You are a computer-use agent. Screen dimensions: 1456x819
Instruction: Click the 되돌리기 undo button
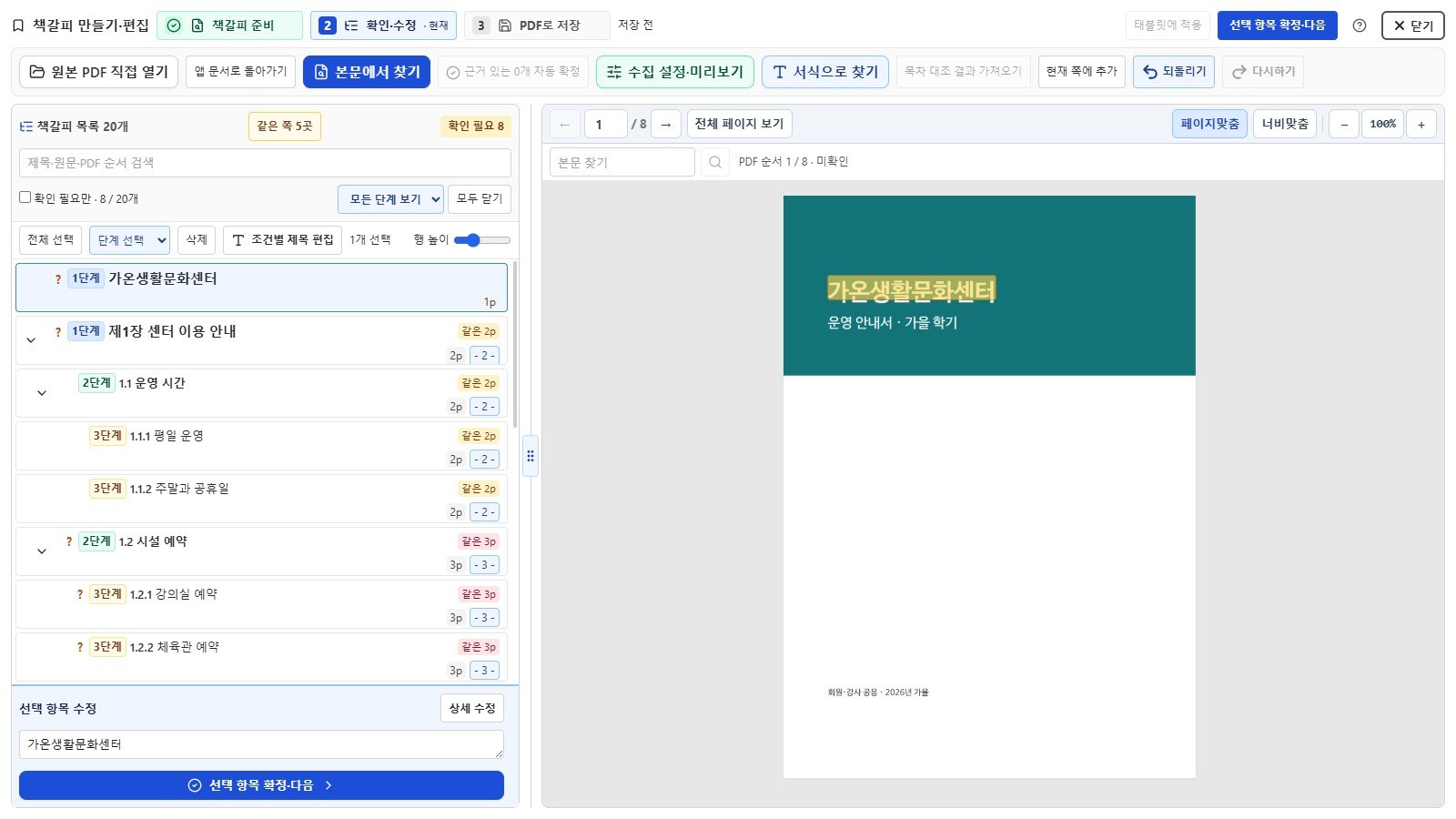1174,72
